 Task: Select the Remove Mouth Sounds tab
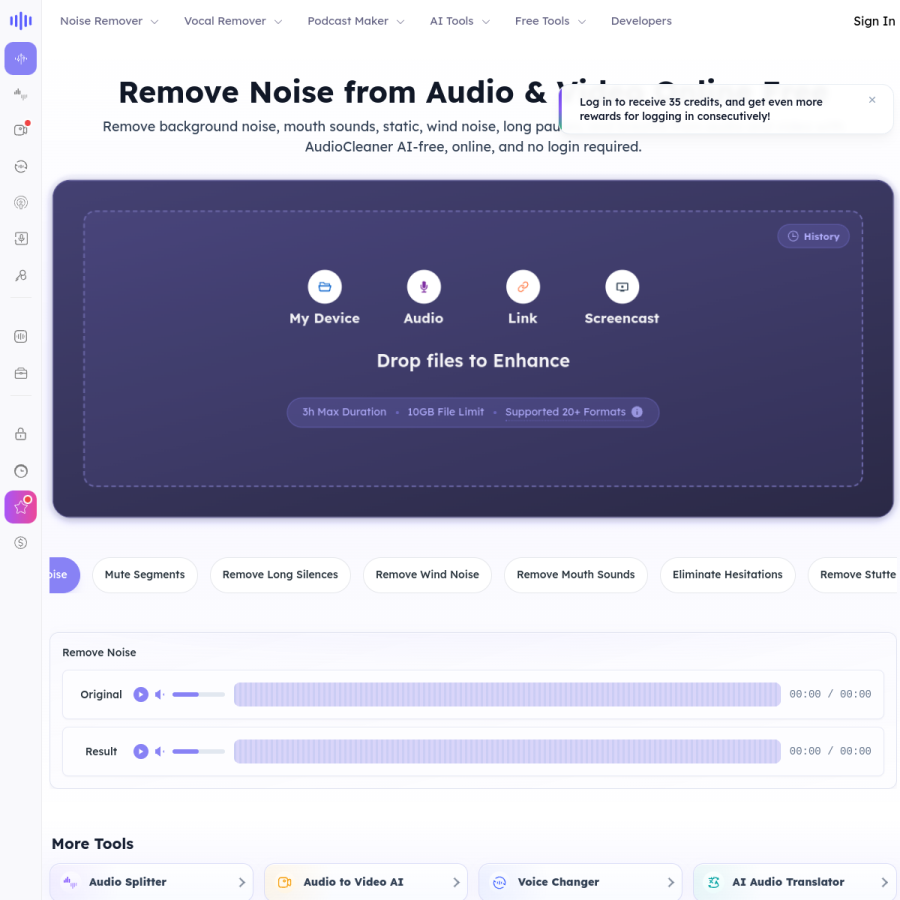(x=576, y=575)
